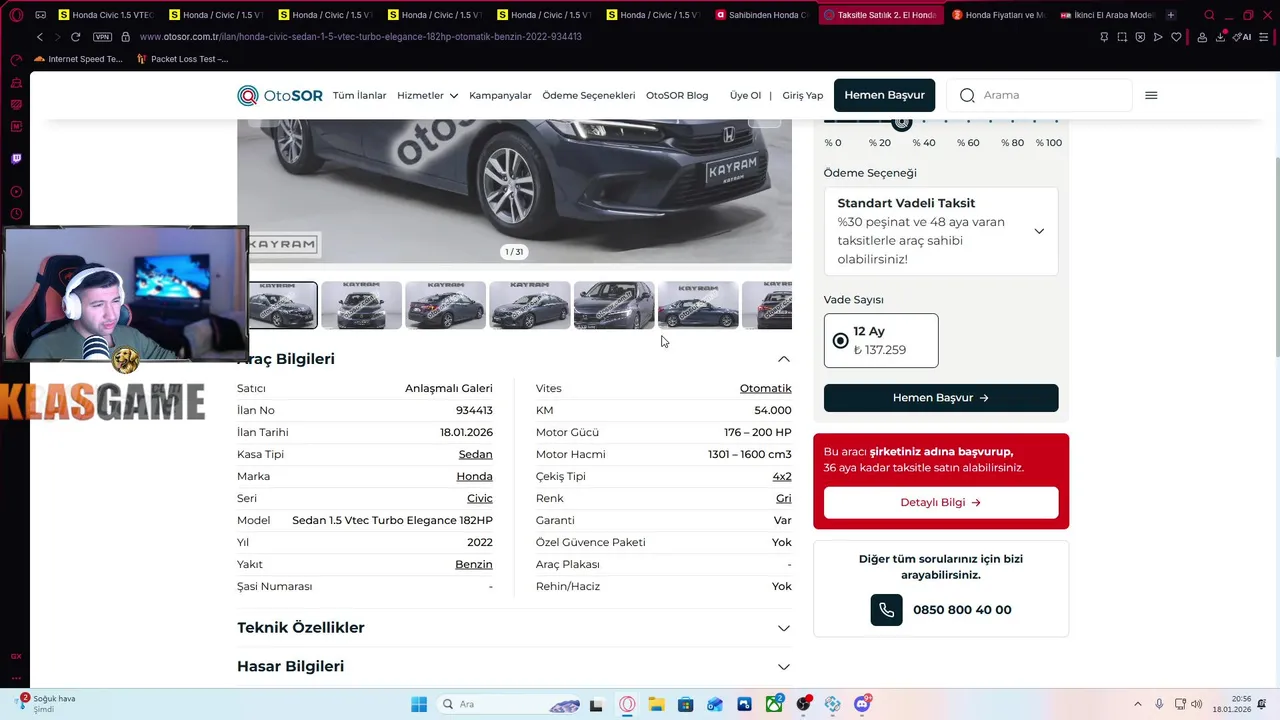Screen dimensions: 1280x720
Task: Click the Civic series link
Action: pyautogui.click(x=480, y=498)
